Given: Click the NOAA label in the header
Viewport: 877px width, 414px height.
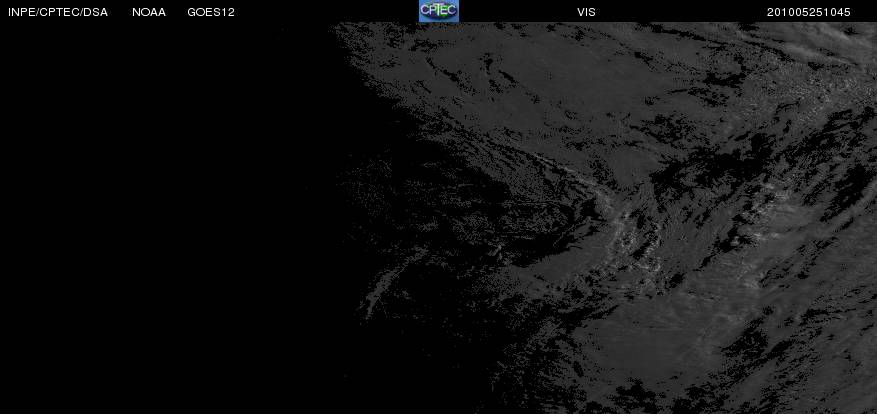Looking at the screenshot, I should click(x=149, y=12).
